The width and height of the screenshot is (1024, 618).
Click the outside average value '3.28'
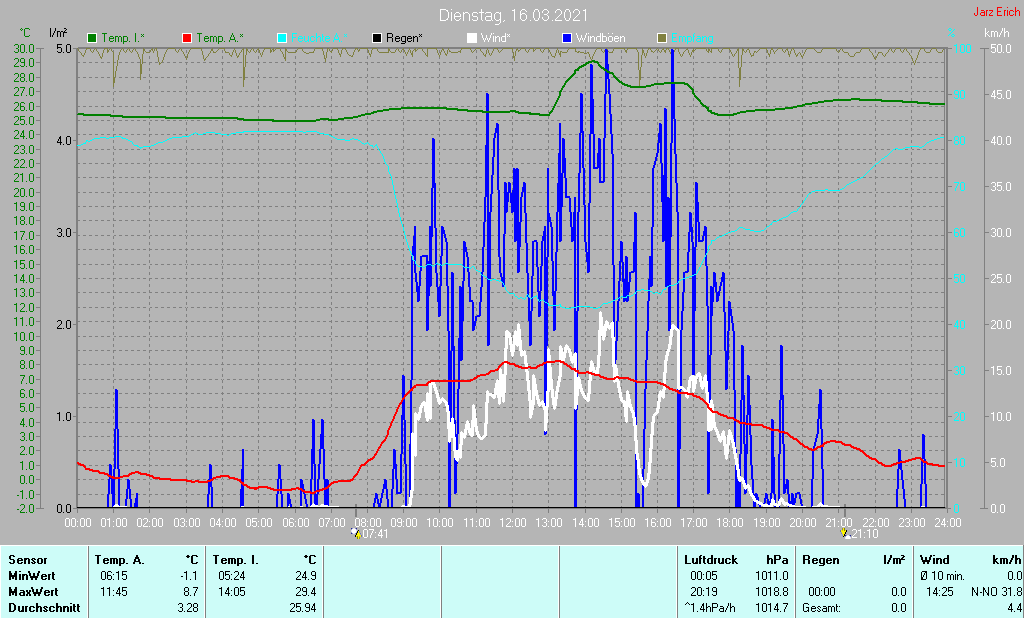coord(187,608)
